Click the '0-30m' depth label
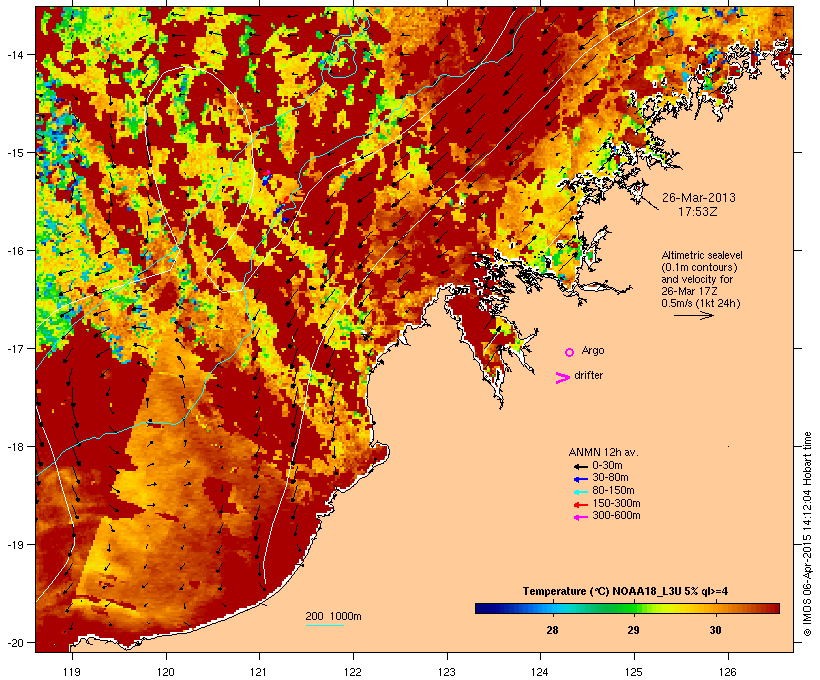The image size is (820, 680). [607, 466]
